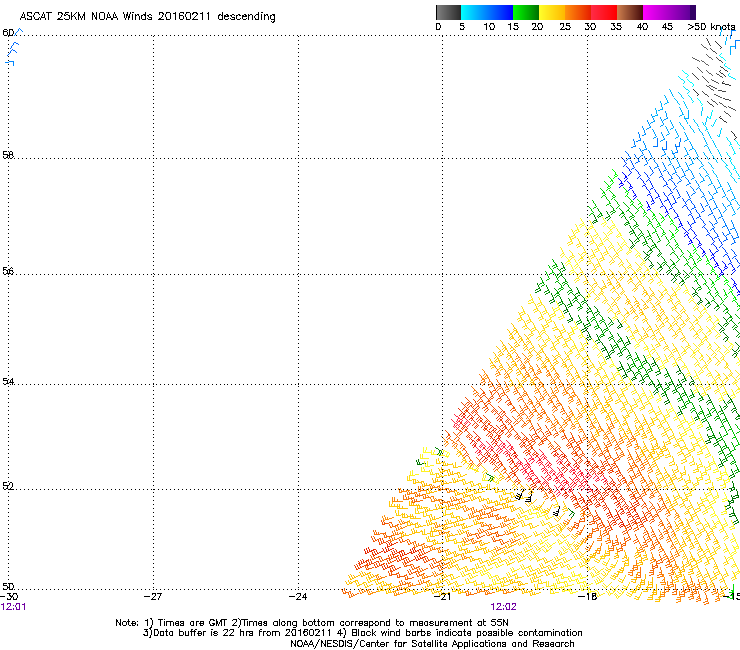Click the latitude label '56'

click(8, 271)
